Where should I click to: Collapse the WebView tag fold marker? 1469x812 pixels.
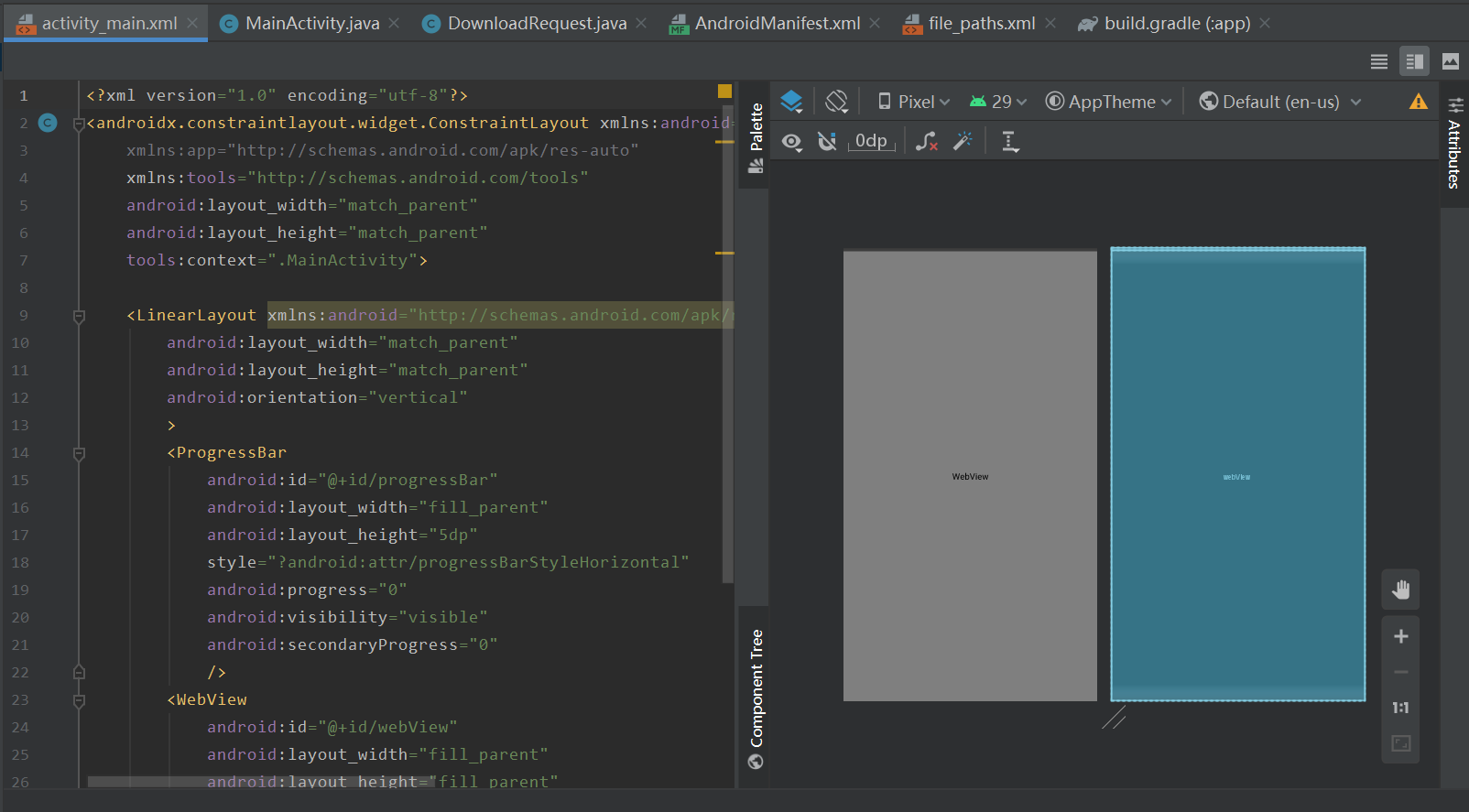79,701
